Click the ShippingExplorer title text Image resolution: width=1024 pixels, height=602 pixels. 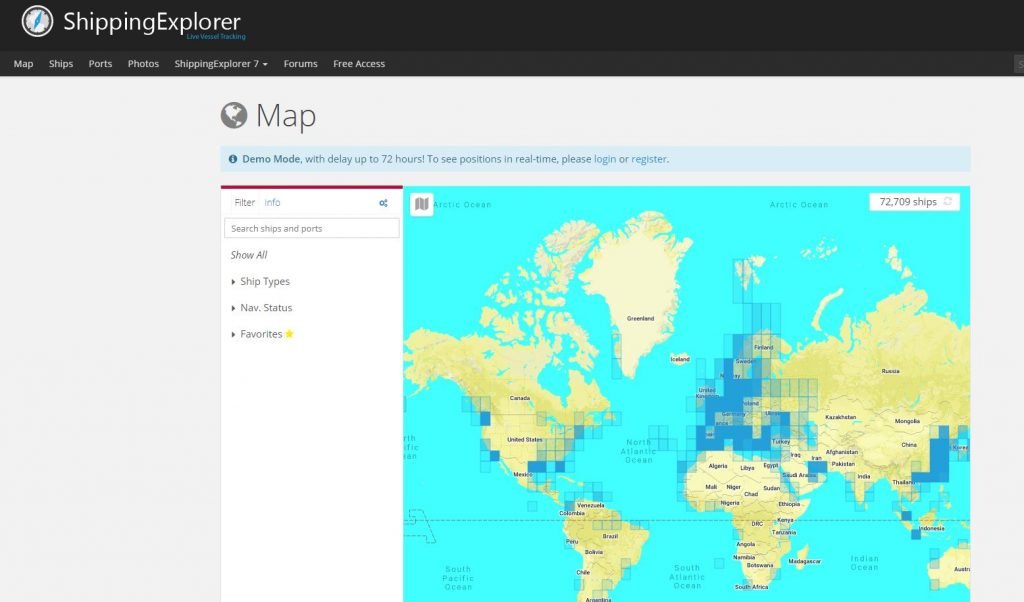pos(152,22)
